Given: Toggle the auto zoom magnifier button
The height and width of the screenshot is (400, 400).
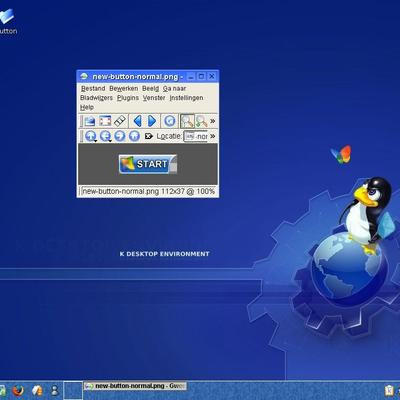Looking at the screenshot, I should click(187, 121).
